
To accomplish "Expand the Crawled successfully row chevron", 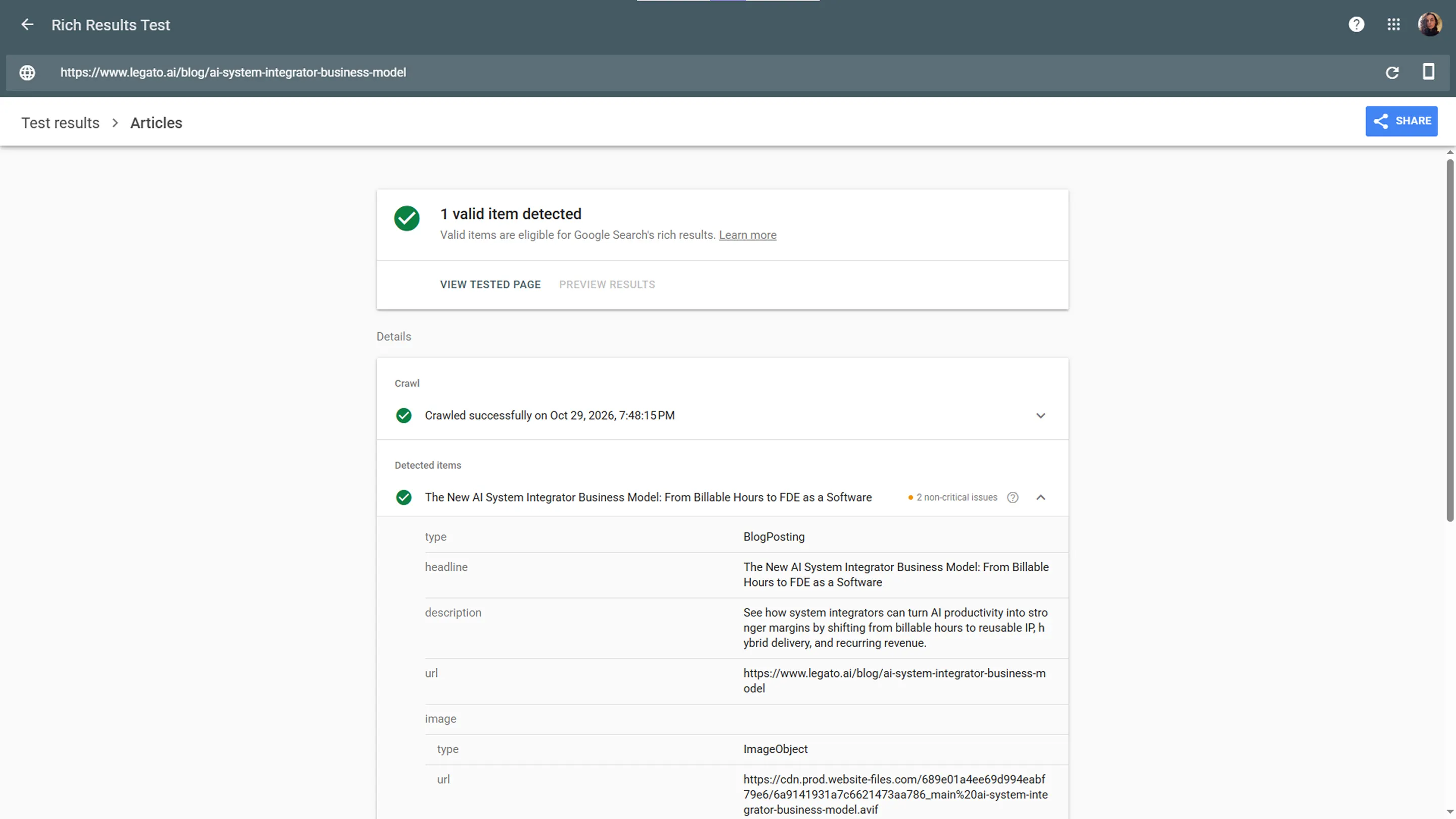I will [1040, 416].
